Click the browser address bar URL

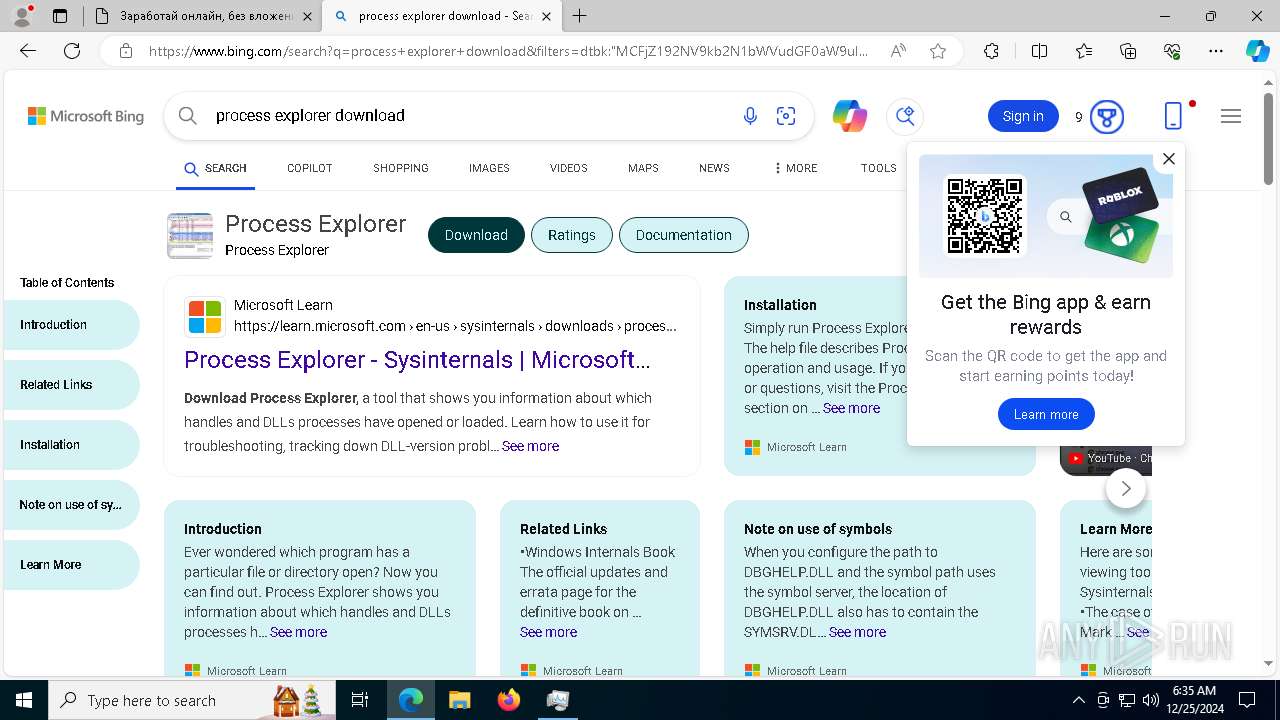[509, 51]
